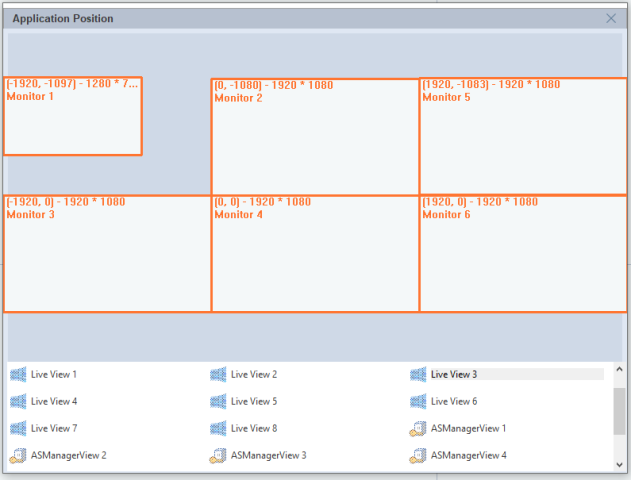
Task: Click the scroll down arrow in application list
Action: coord(619,465)
